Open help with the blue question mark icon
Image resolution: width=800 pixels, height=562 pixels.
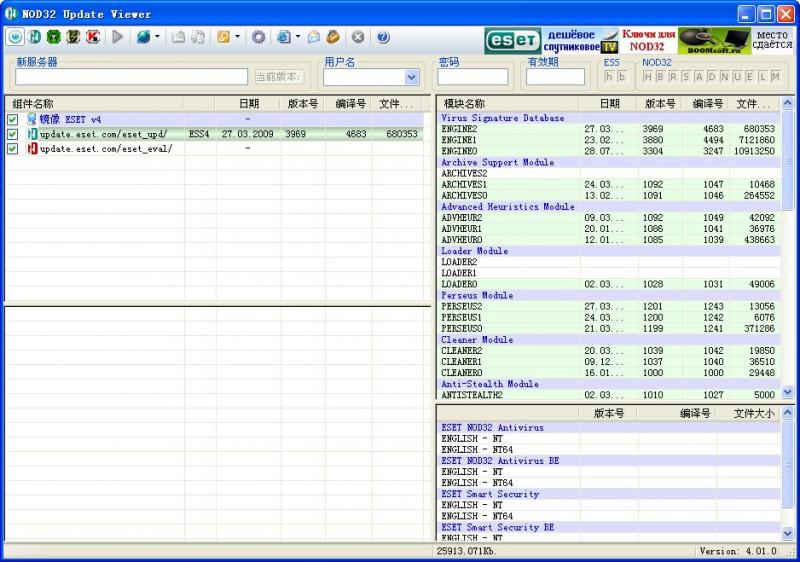tap(383, 37)
